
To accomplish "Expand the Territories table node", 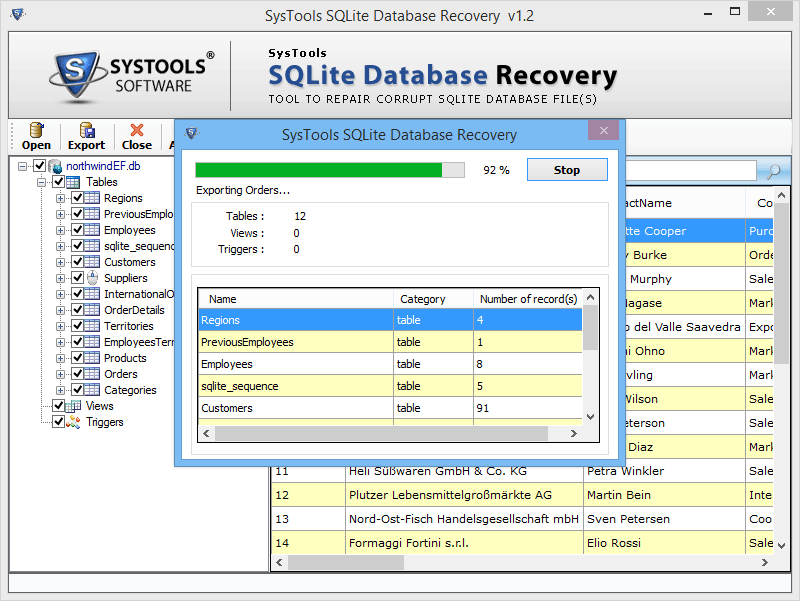I will coord(60,327).
